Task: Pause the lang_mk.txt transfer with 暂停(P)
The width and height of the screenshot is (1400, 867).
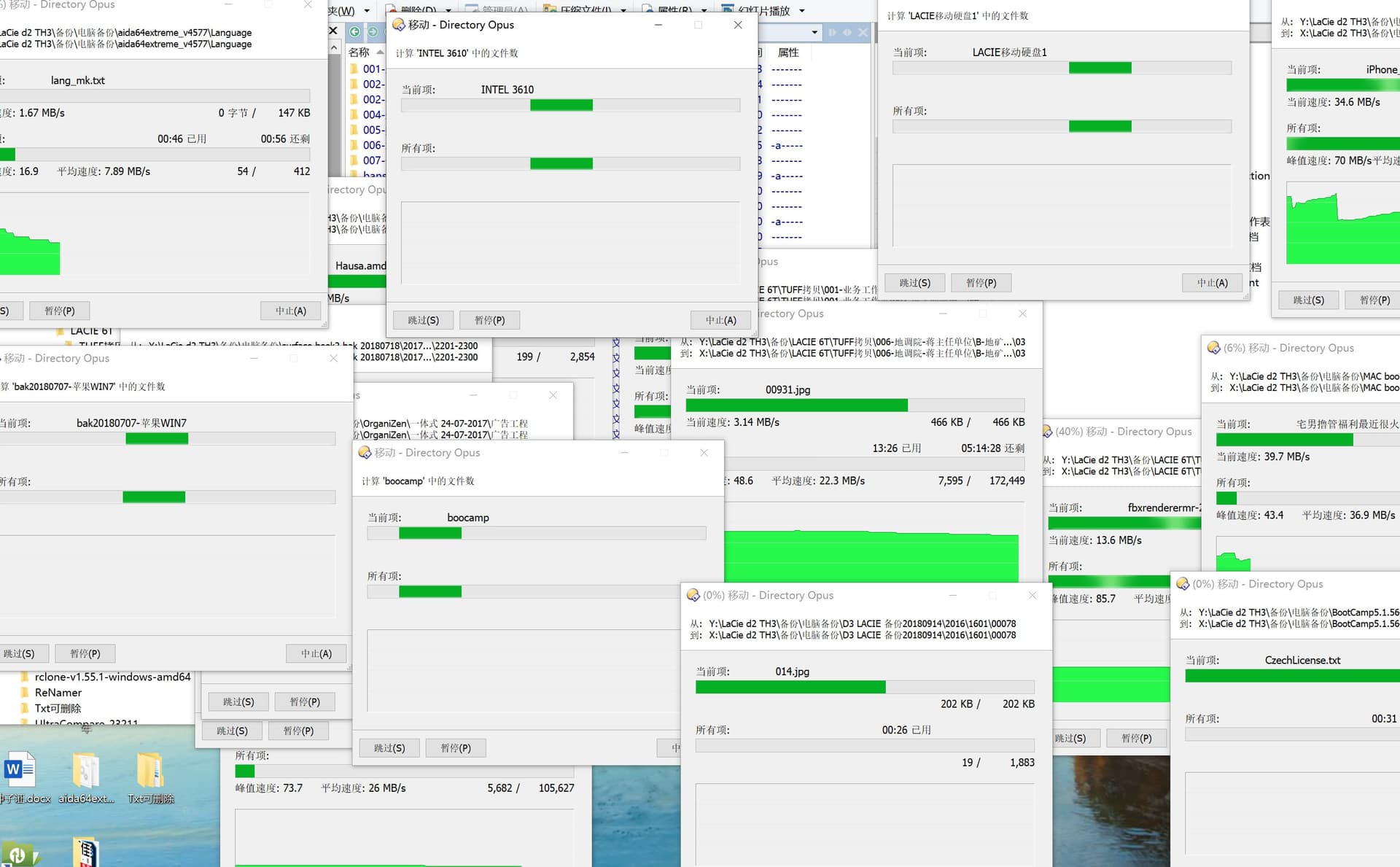Action: [59, 311]
